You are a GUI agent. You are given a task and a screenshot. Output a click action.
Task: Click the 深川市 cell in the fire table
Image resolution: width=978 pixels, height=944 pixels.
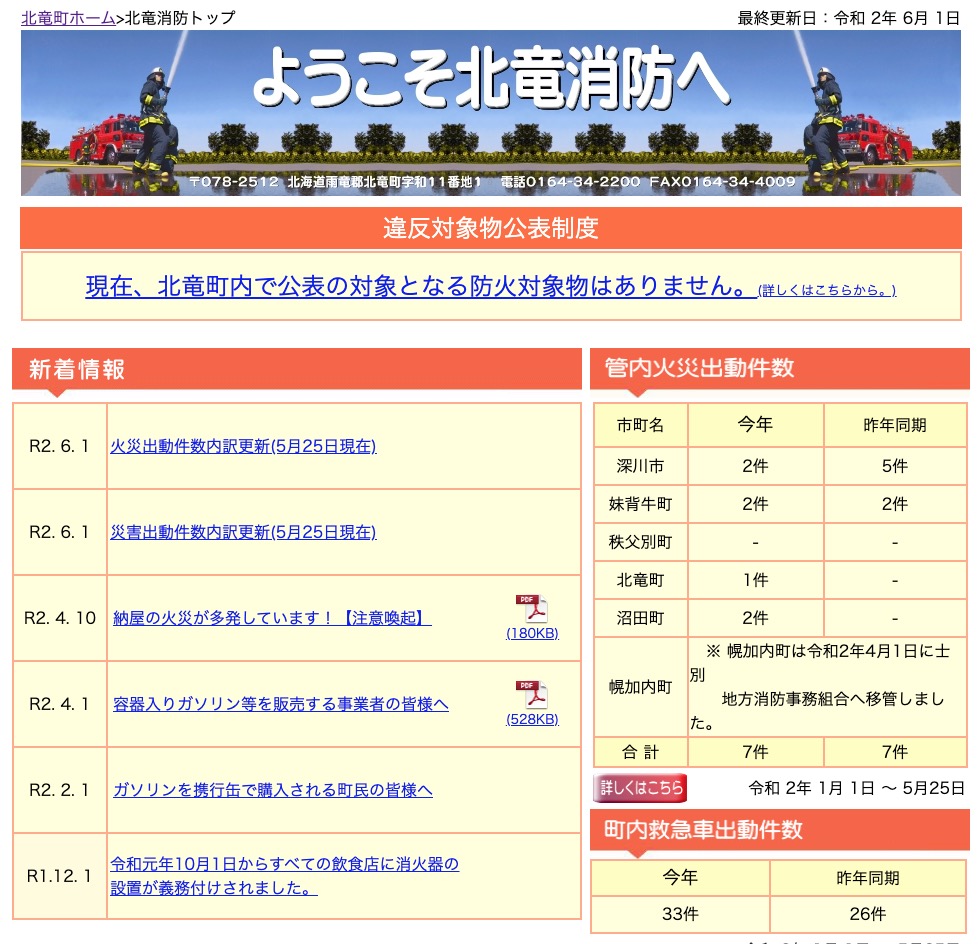coord(640,466)
